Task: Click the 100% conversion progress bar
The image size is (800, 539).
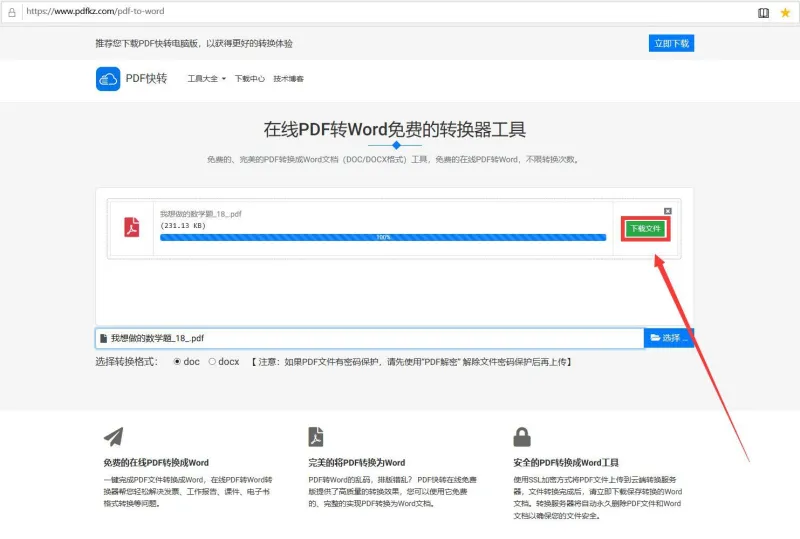Action: click(x=383, y=237)
